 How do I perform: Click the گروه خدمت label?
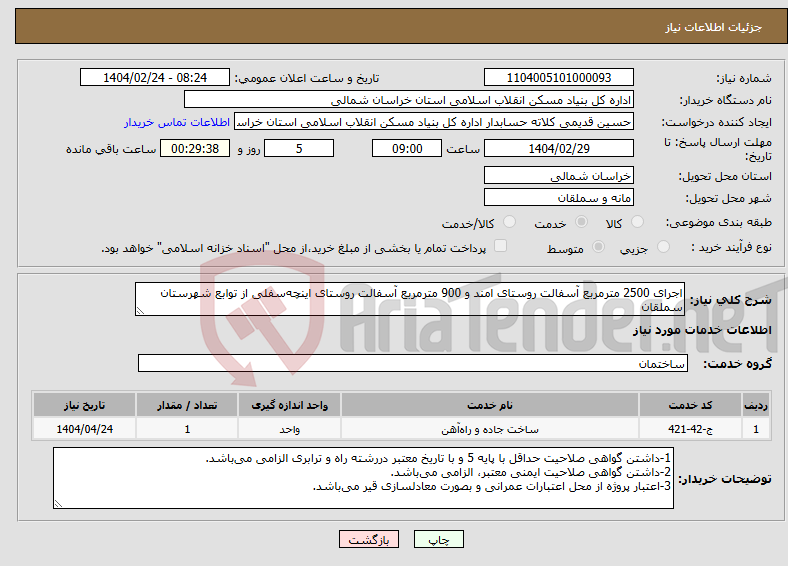pyautogui.click(x=737, y=363)
